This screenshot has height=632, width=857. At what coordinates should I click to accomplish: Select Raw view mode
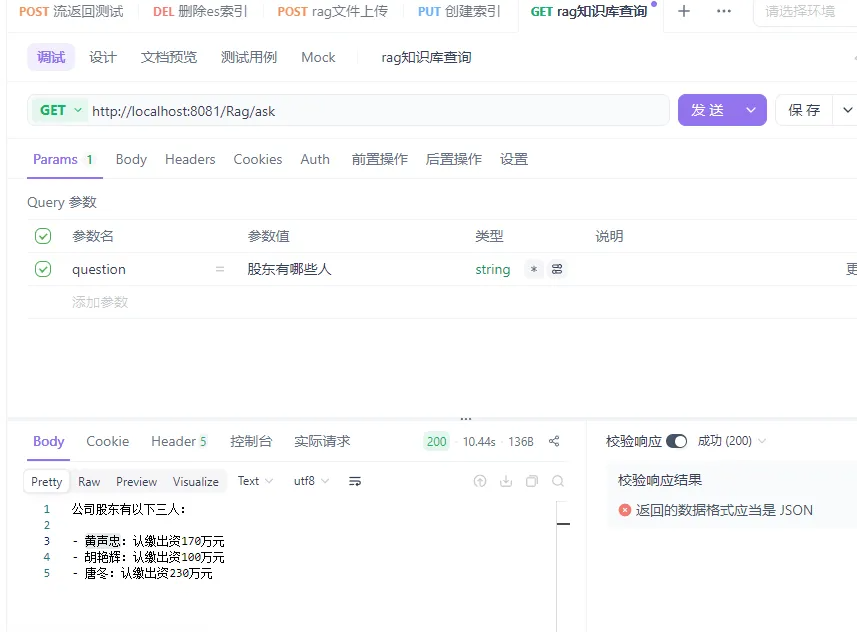coord(89,482)
